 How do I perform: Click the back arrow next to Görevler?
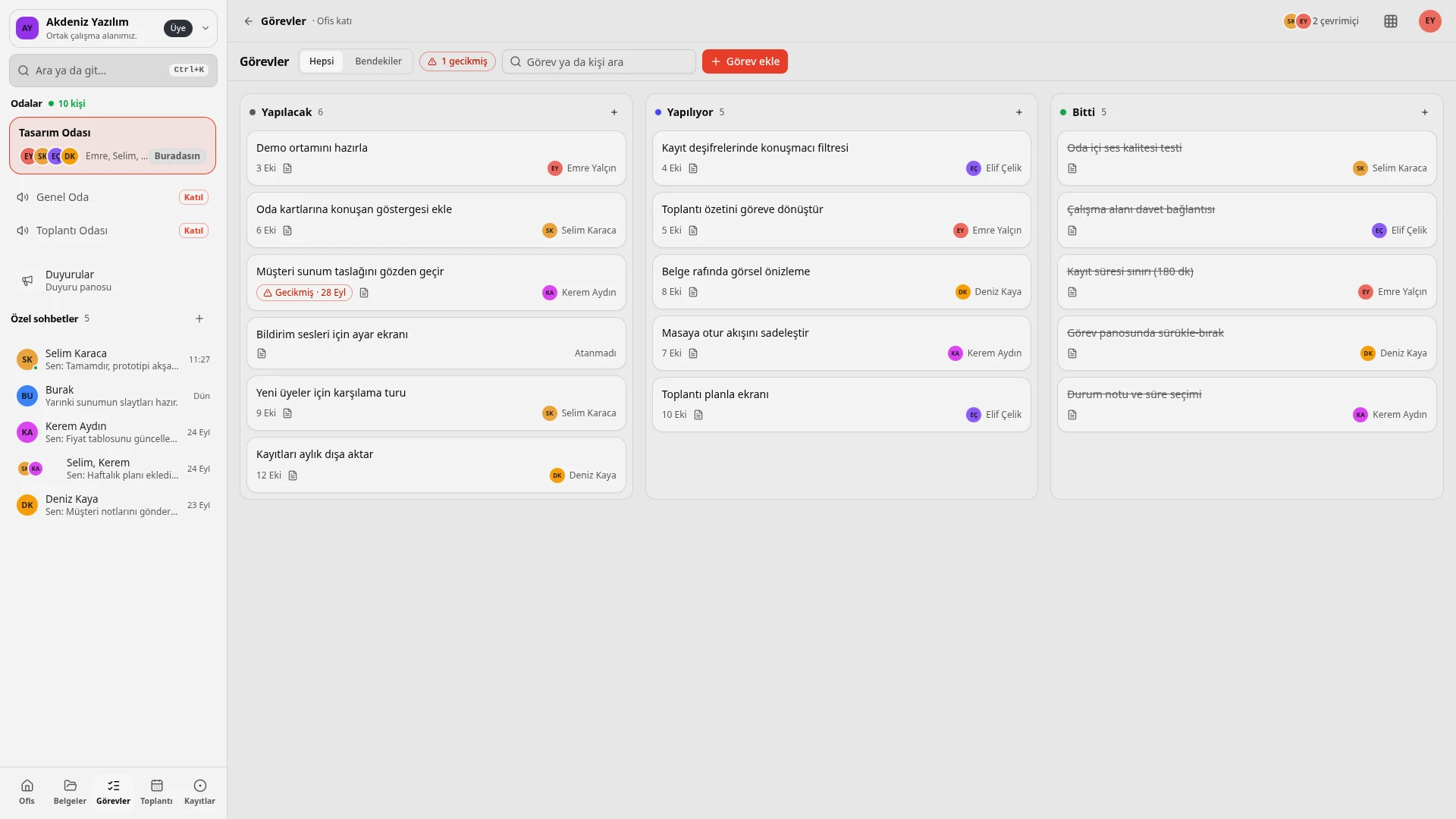pos(248,21)
